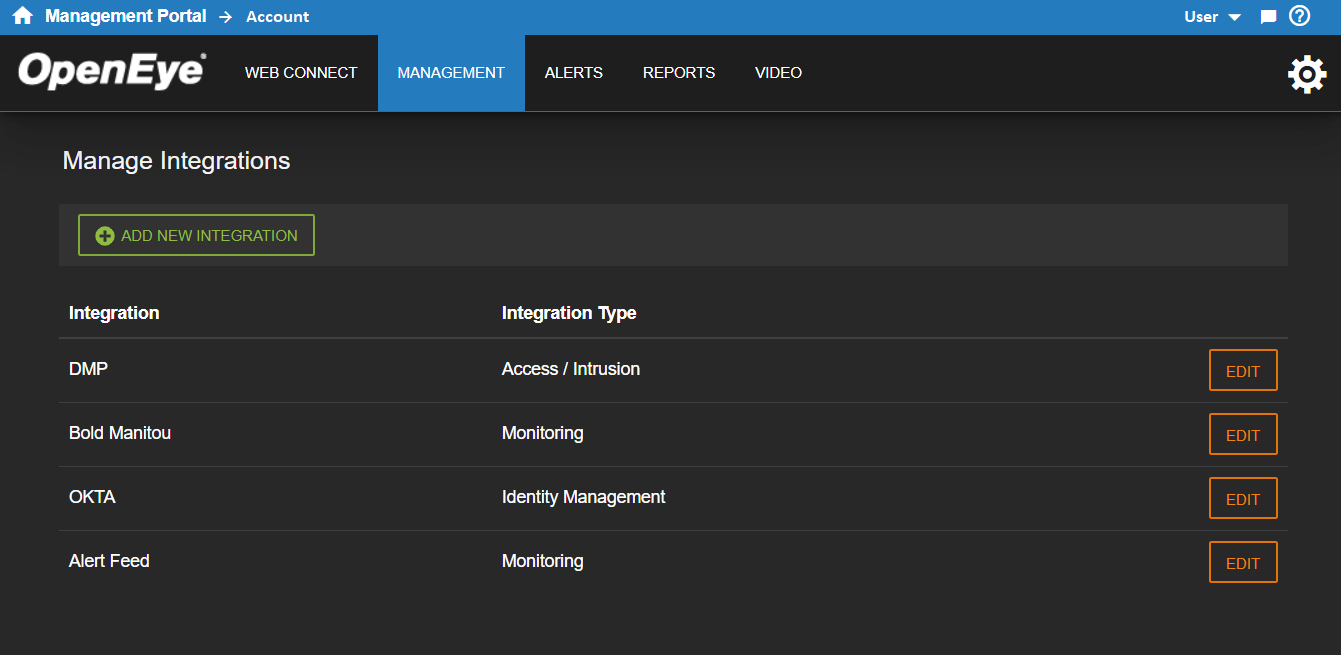Open the help icon
This screenshot has width=1341, height=655.
1299,16
